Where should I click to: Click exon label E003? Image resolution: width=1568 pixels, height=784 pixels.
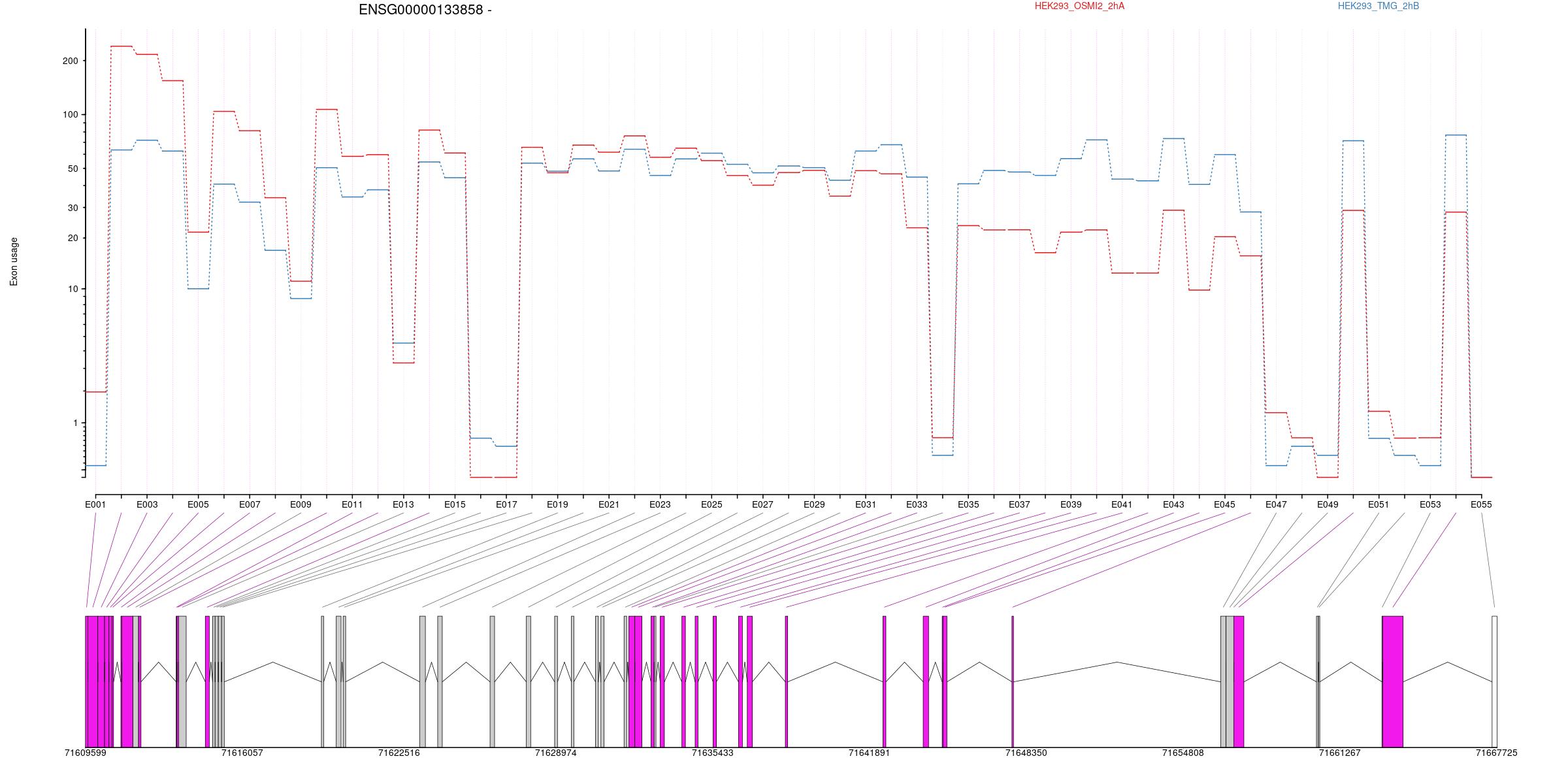147,504
